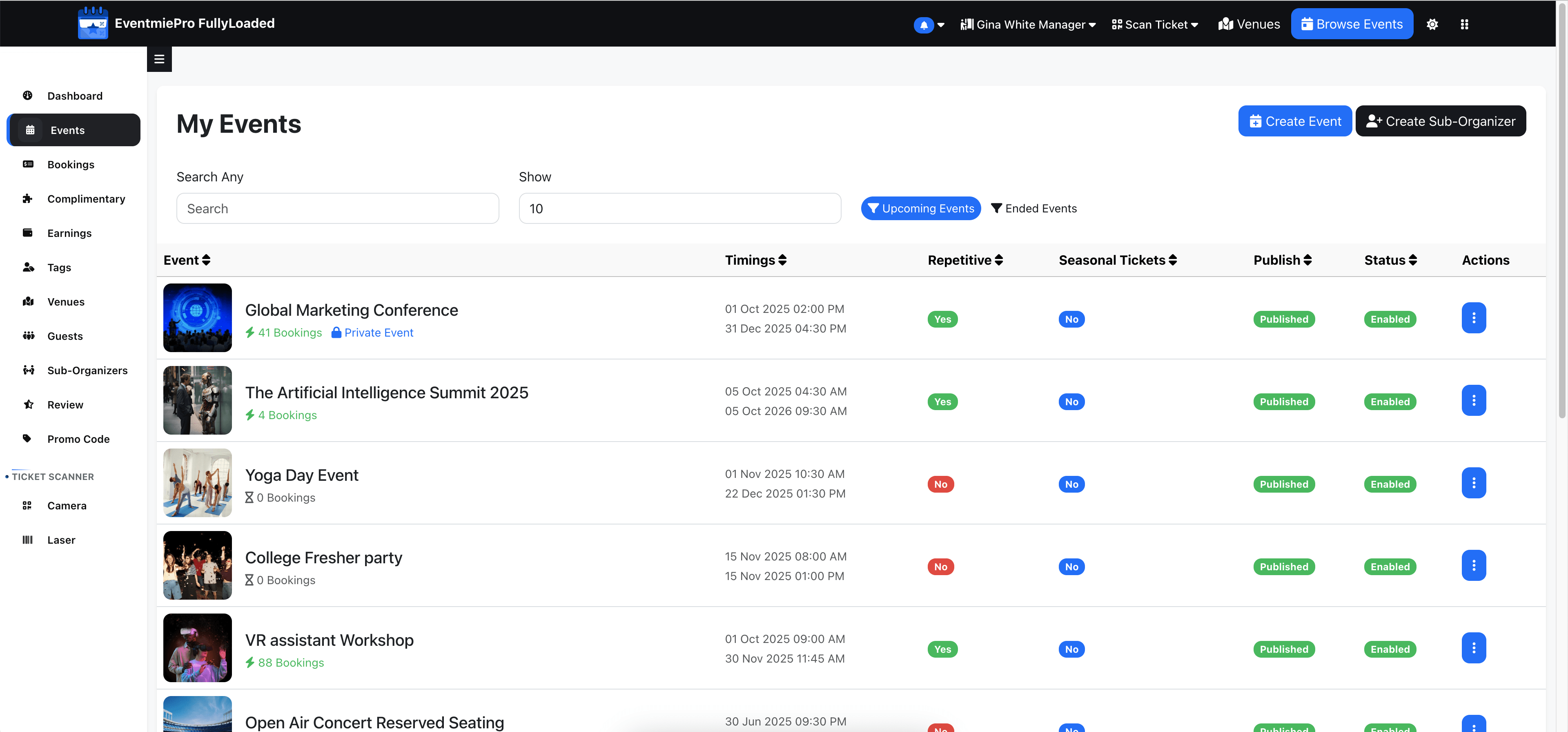Screen dimensions: 1568x732
Task: Click Enabled badge for VR assistant Workshop
Action: pos(1390,649)
